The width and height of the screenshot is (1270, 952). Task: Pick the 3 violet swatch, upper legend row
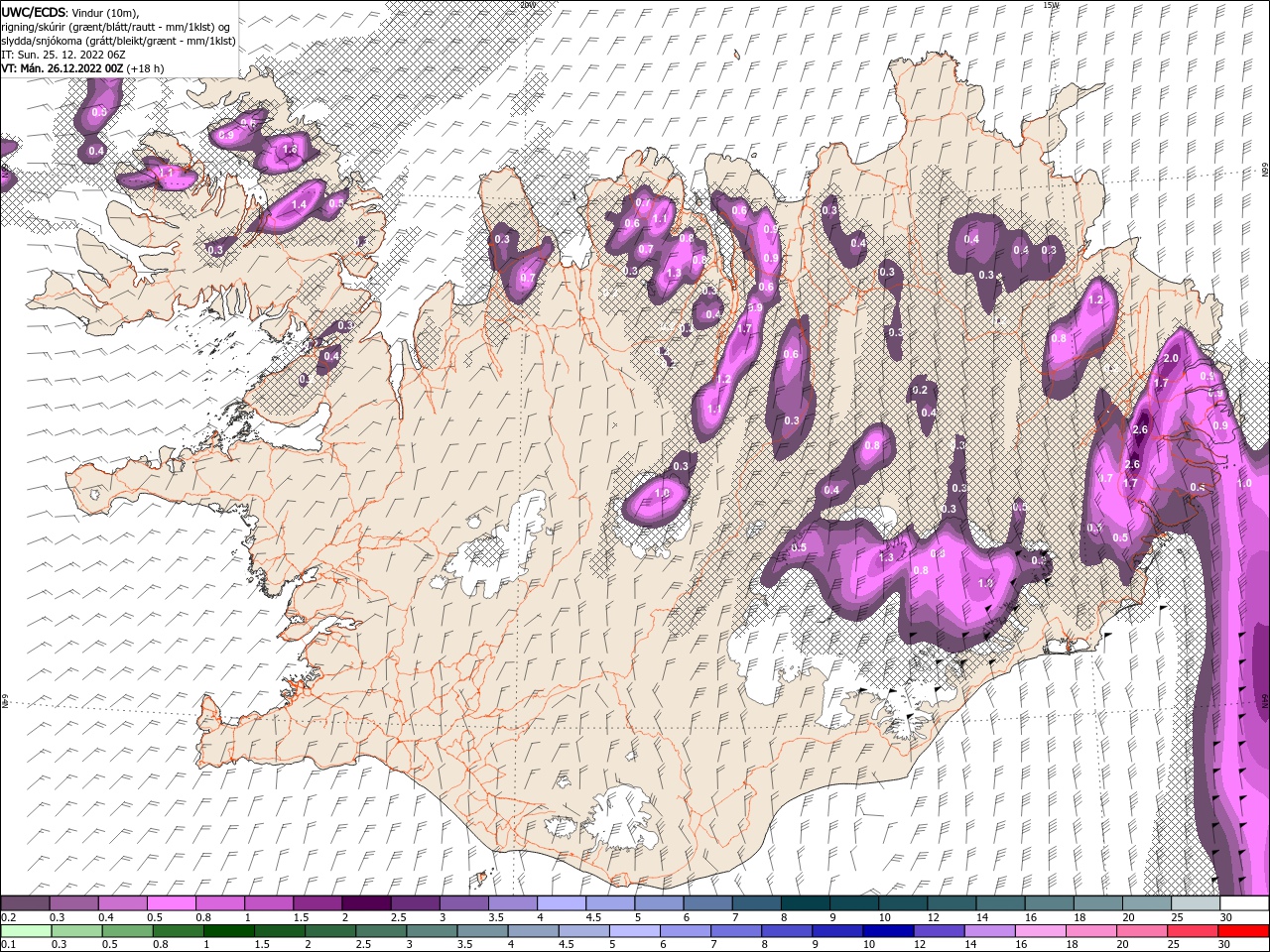(x=463, y=903)
